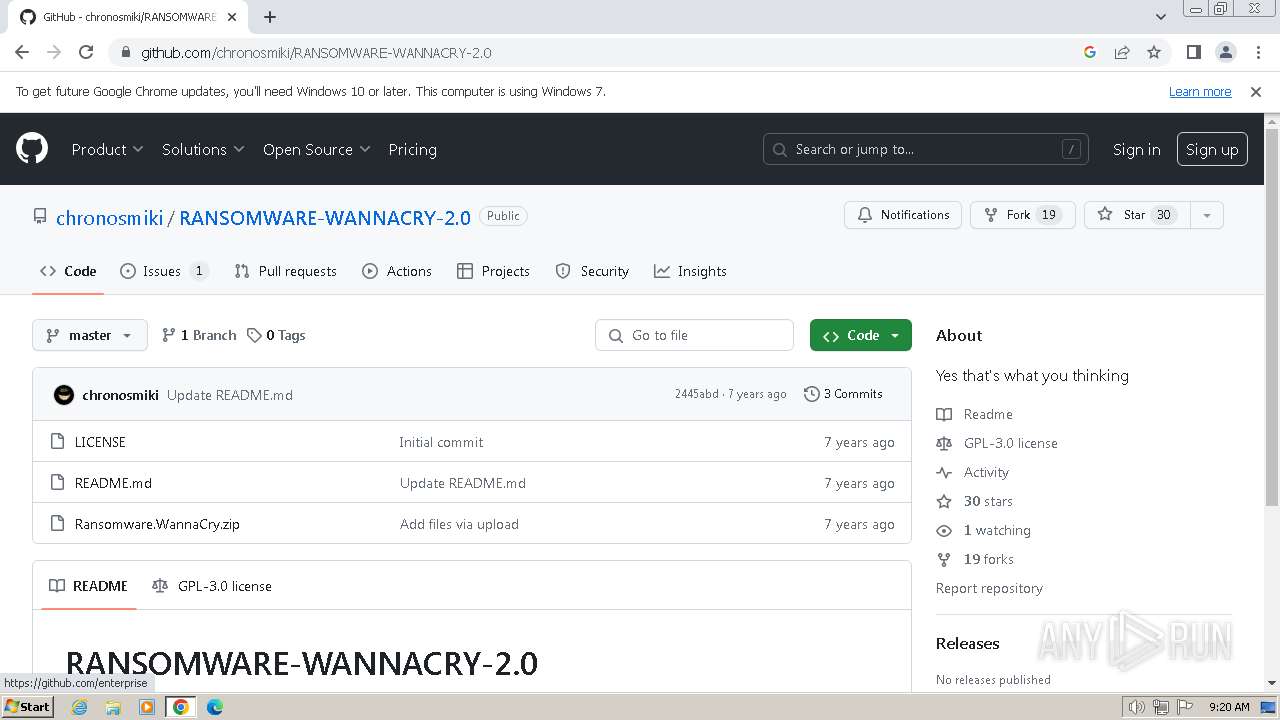Open the 3 Commits history link
The height and width of the screenshot is (720, 1280).
point(843,394)
